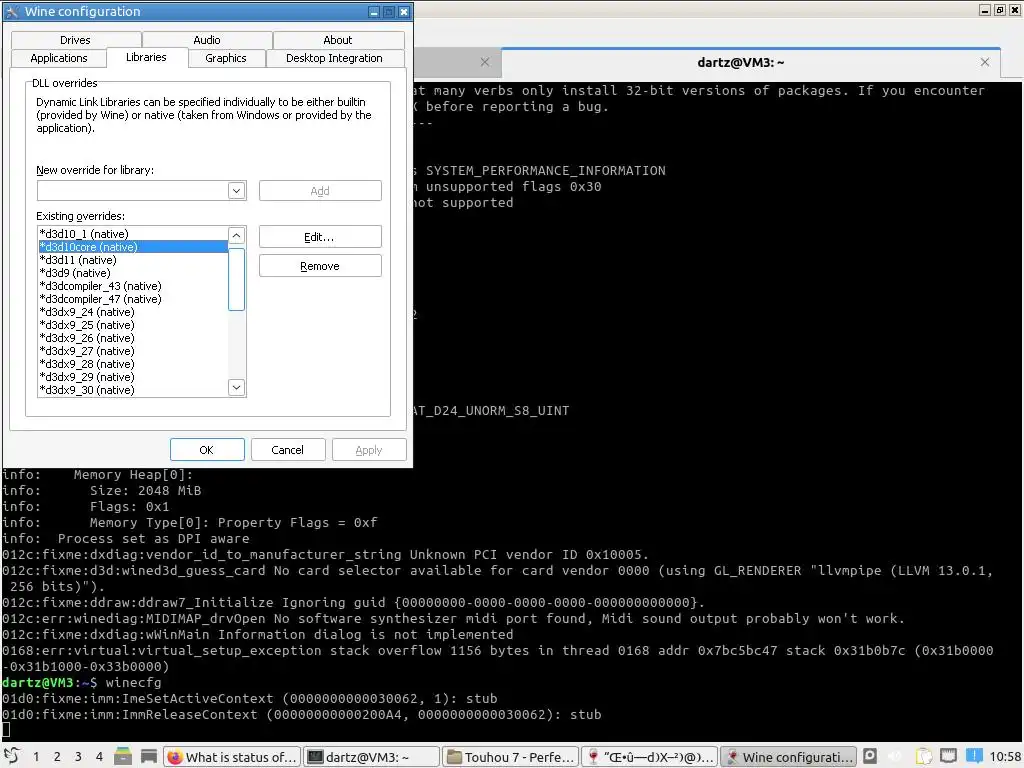Screen dimensions: 1024x768
Task: Open the clipboard manager tray icon
Action: point(923,756)
